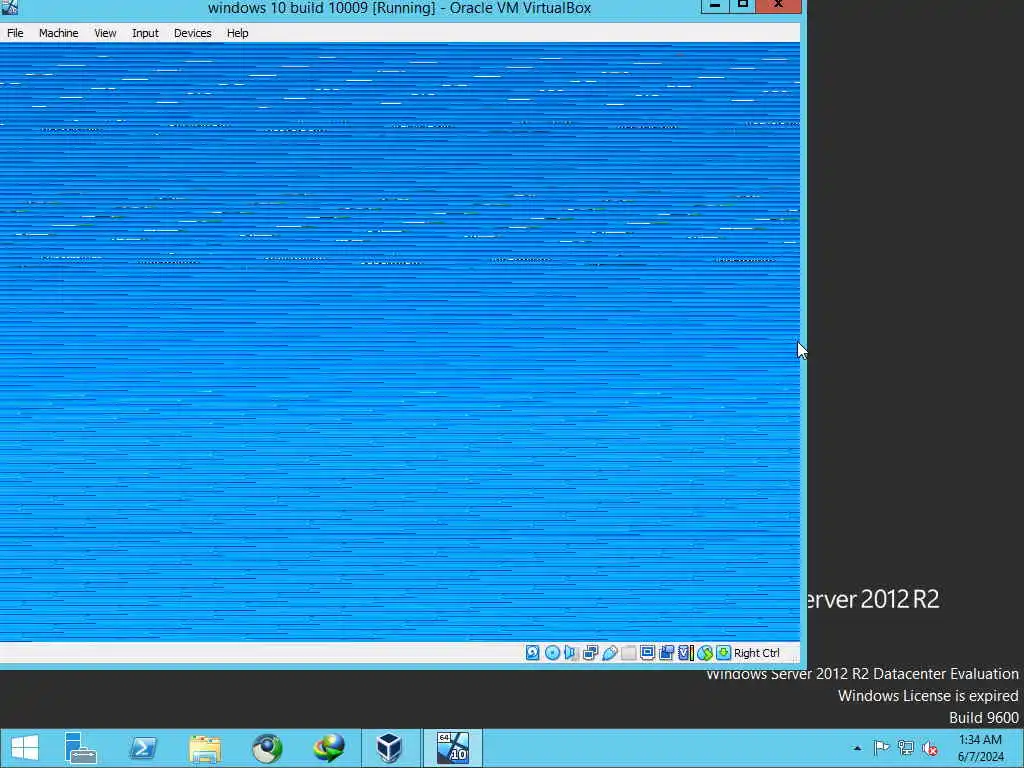Open the audio status indicator
Viewport: 1024px width, 768px height.
[x=571, y=652]
